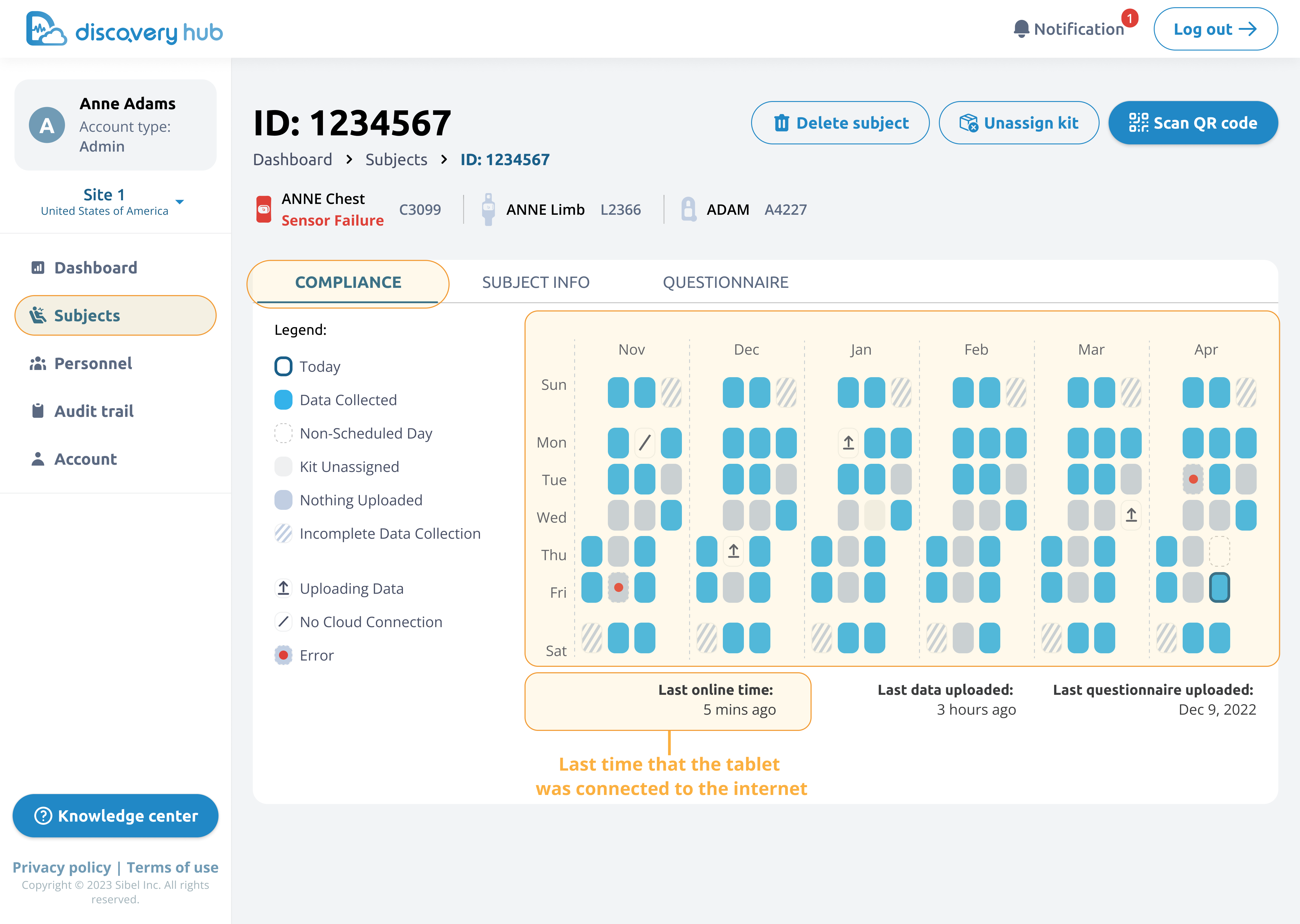Click the discovery hub logo

click(x=125, y=29)
